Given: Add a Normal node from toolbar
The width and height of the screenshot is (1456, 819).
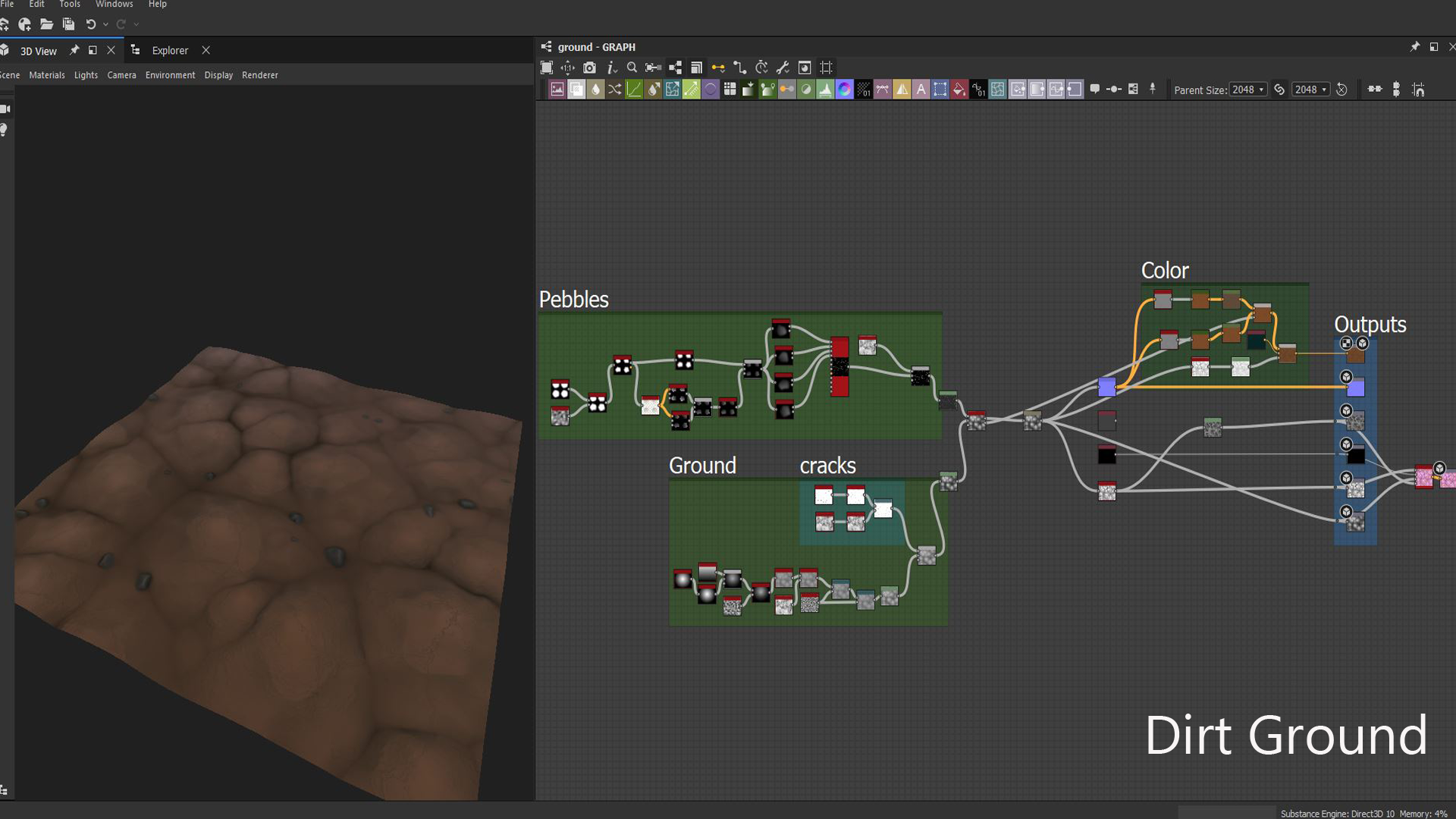Looking at the screenshot, I should [844, 89].
